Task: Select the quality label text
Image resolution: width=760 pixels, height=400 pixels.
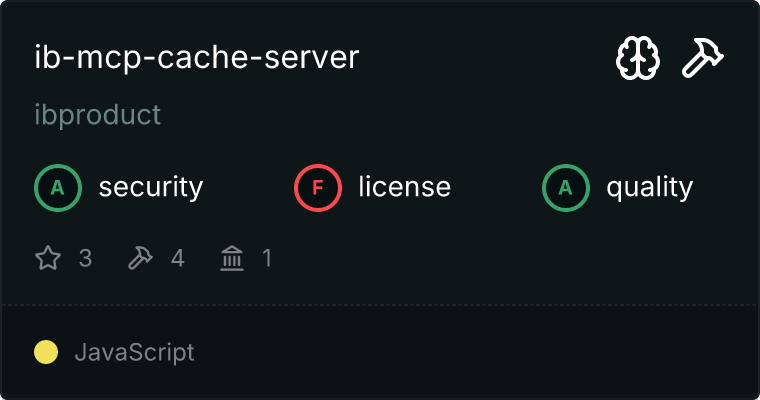Action: (x=649, y=187)
